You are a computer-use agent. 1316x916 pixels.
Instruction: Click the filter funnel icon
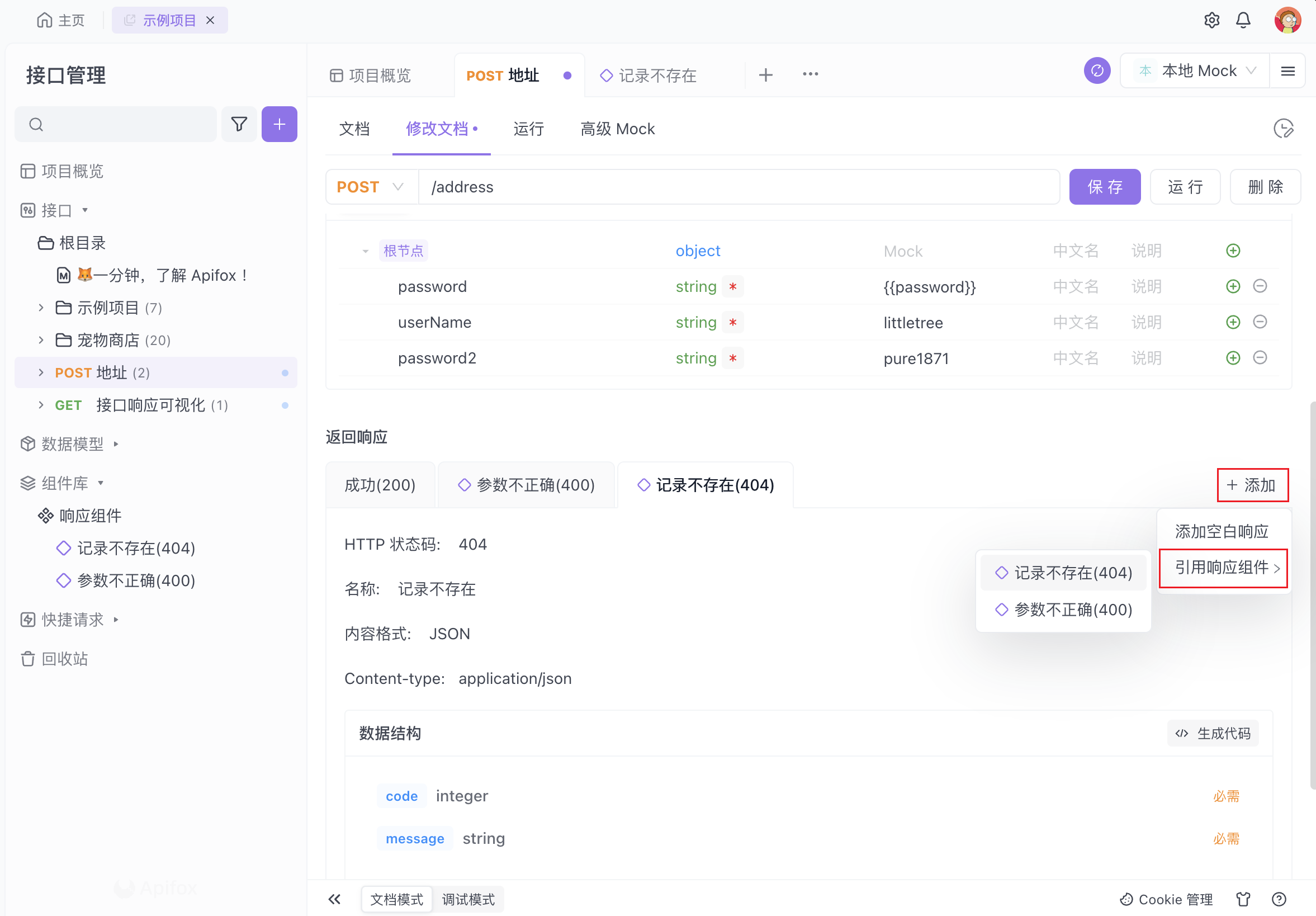pos(239,124)
